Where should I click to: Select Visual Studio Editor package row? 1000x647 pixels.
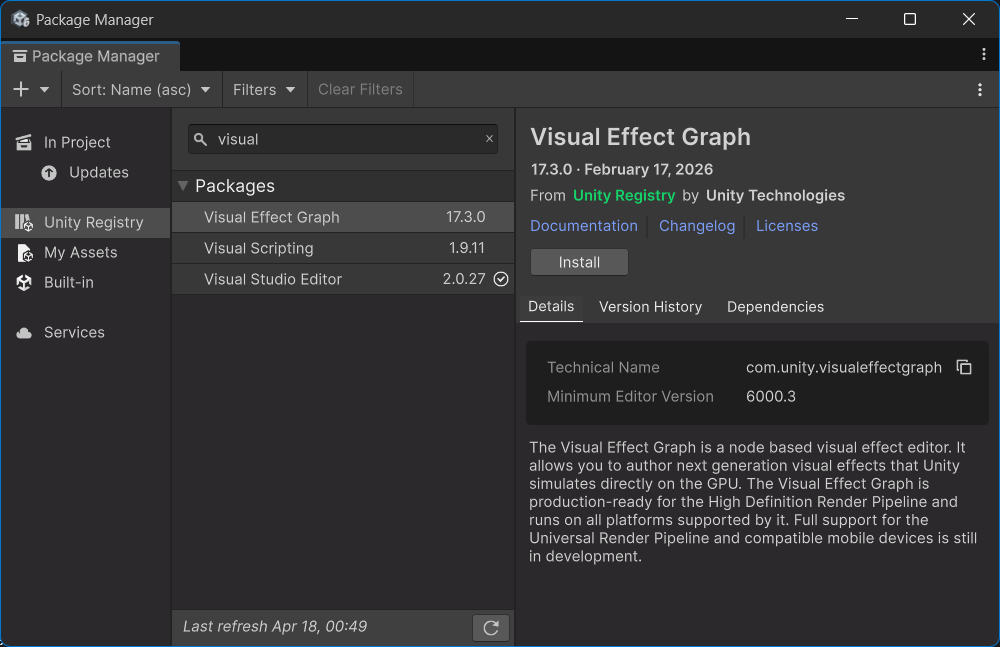(342, 279)
